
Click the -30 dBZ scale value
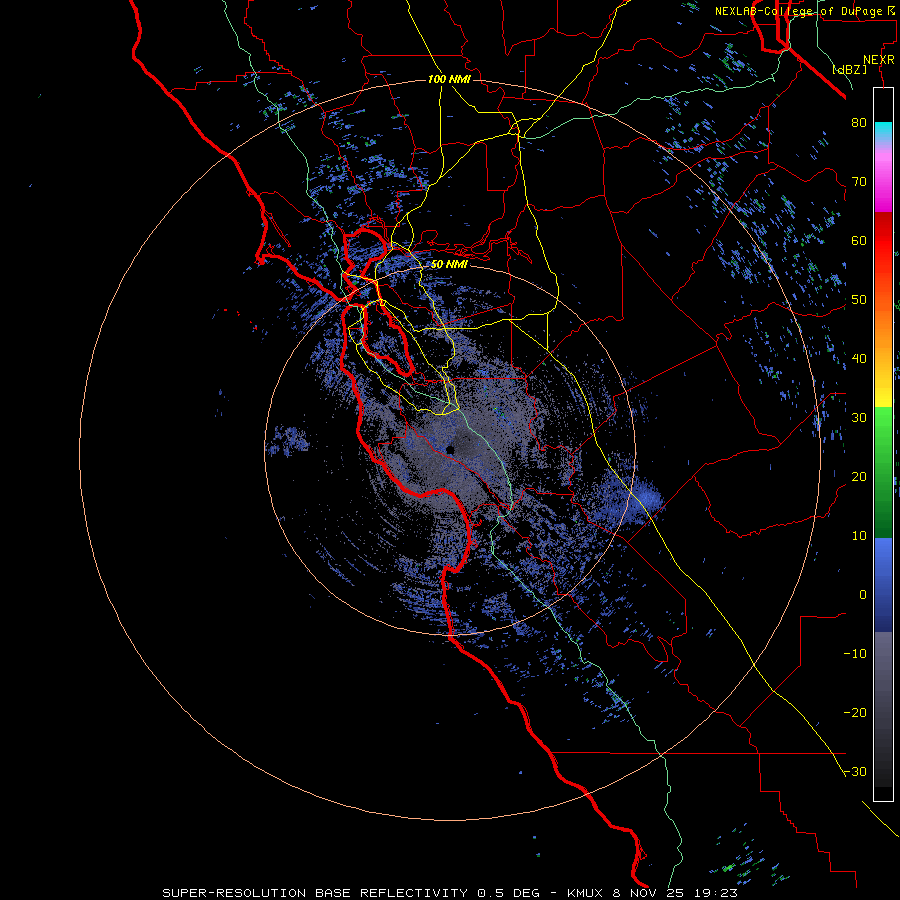[x=855, y=771]
